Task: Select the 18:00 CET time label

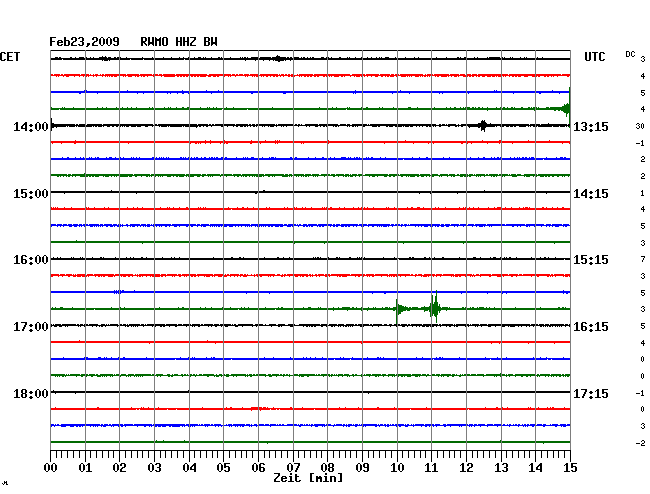Action: [31, 393]
